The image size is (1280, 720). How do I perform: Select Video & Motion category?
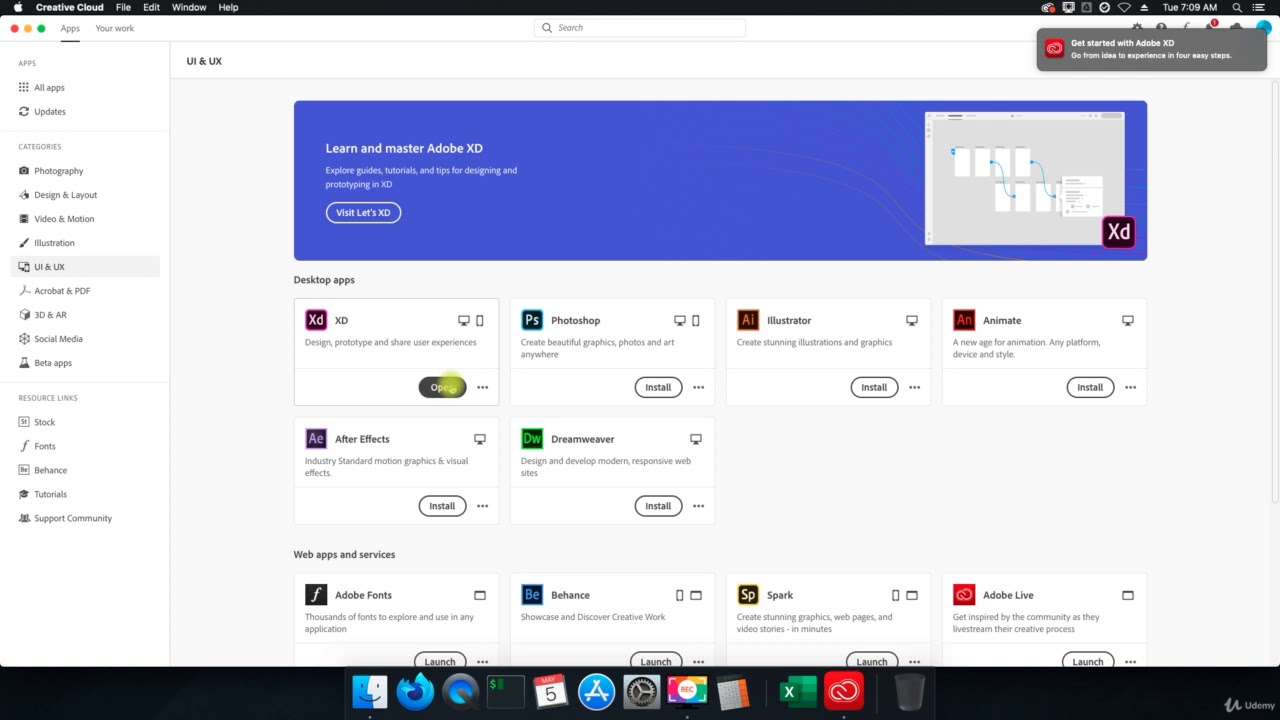coord(85,219)
